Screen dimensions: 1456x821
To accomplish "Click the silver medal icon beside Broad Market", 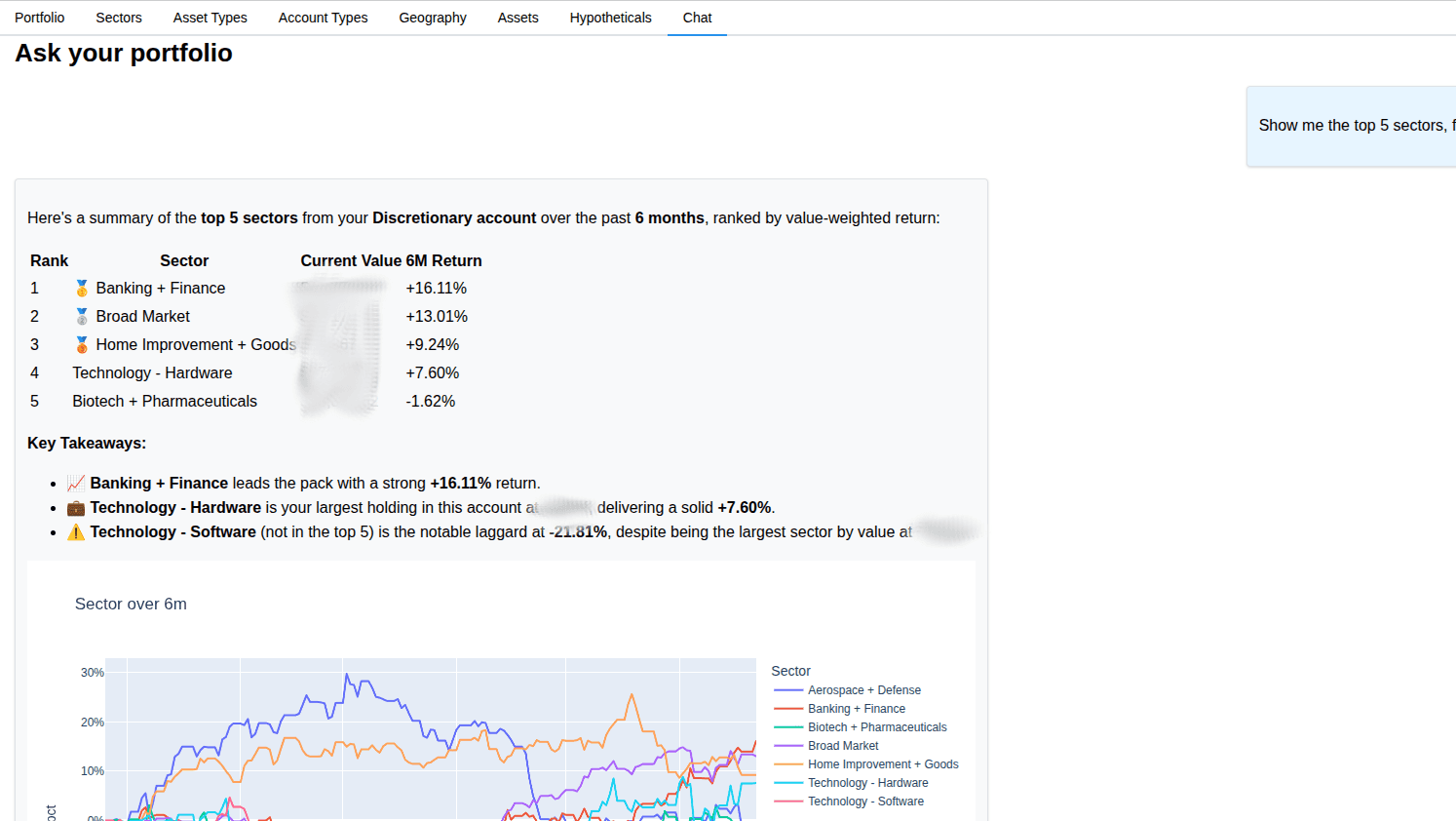I will click(82, 317).
